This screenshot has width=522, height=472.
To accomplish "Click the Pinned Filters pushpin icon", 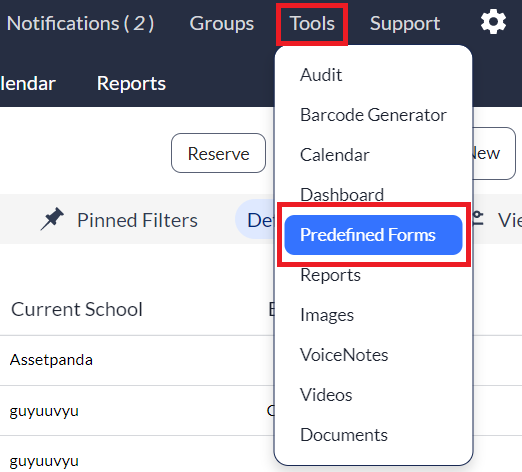I will [52, 219].
